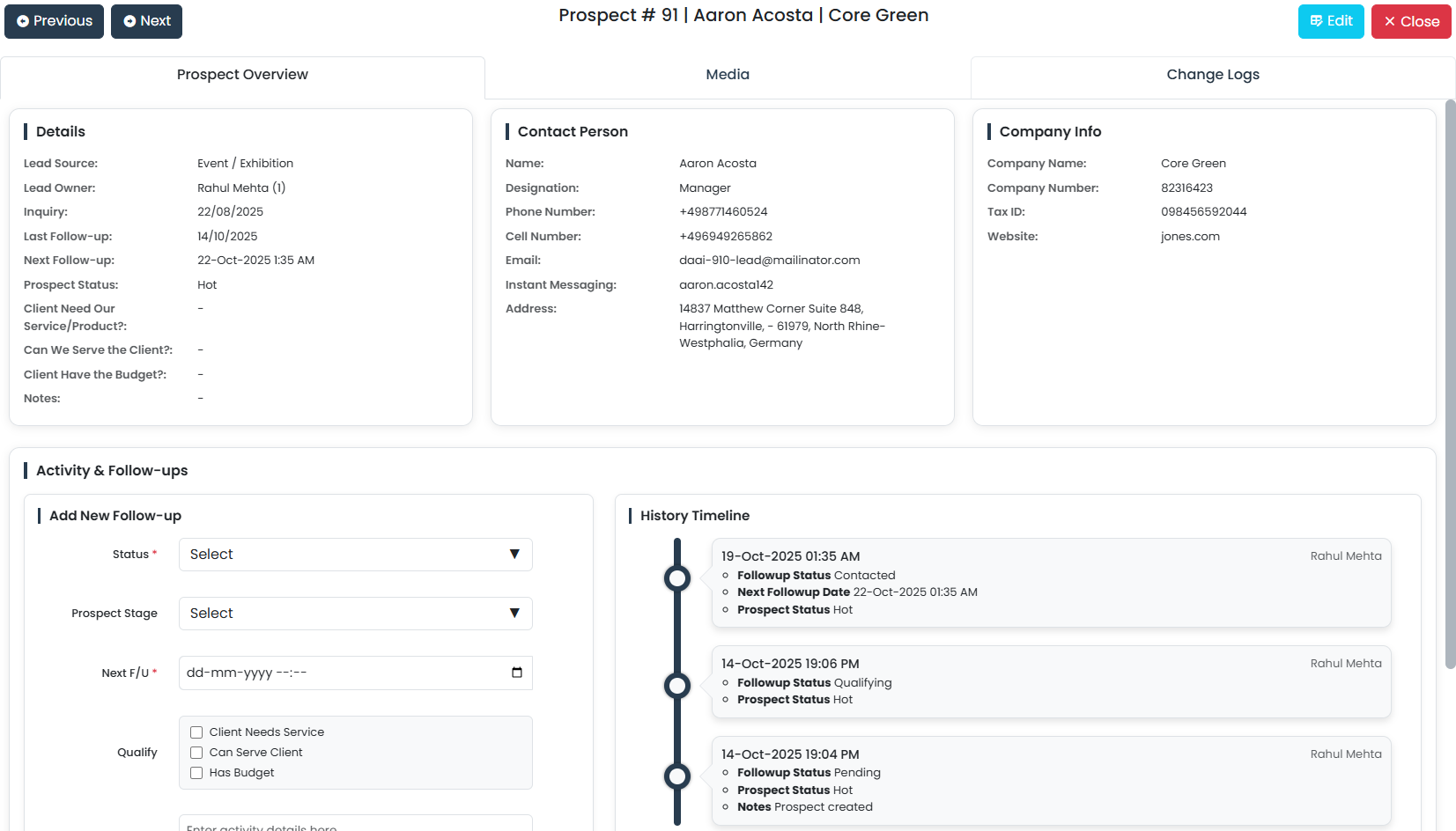Click the Next button to view next prospect
This screenshot has height=831, width=1456.
[146, 21]
